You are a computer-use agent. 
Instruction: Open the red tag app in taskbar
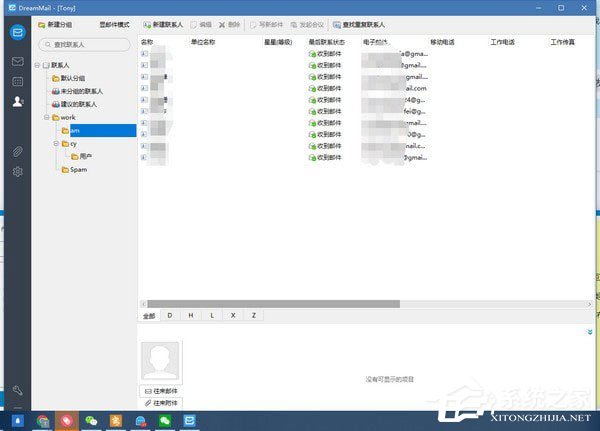(x=67, y=421)
